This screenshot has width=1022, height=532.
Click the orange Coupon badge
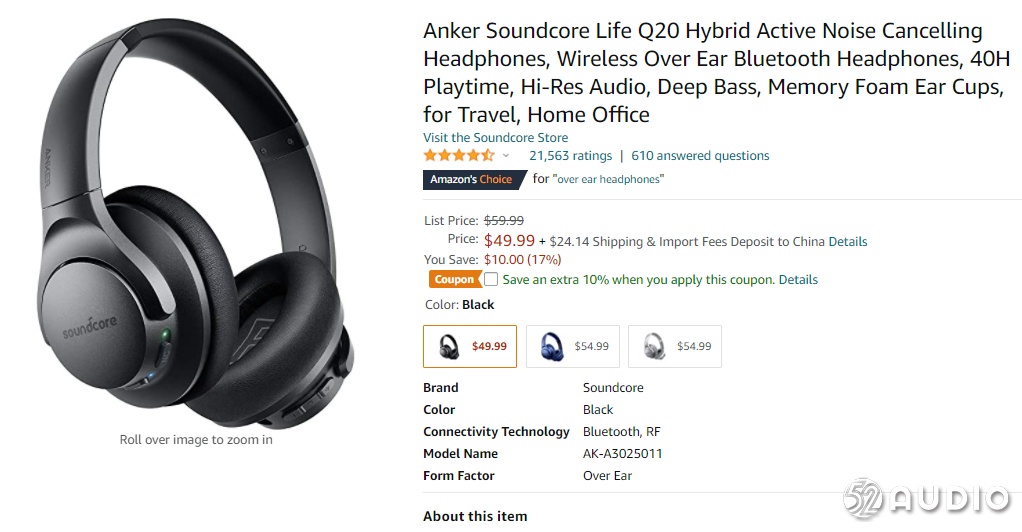[454, 280]
